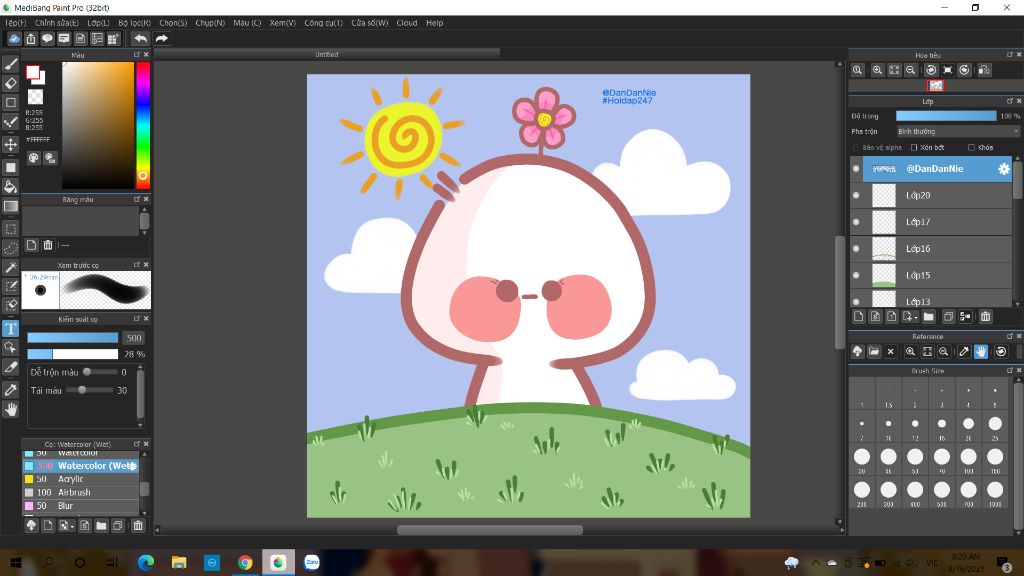Open the Pha trộn blend mode dropdown
This screenshot has height=576, width=1024.
coord(956,131)
